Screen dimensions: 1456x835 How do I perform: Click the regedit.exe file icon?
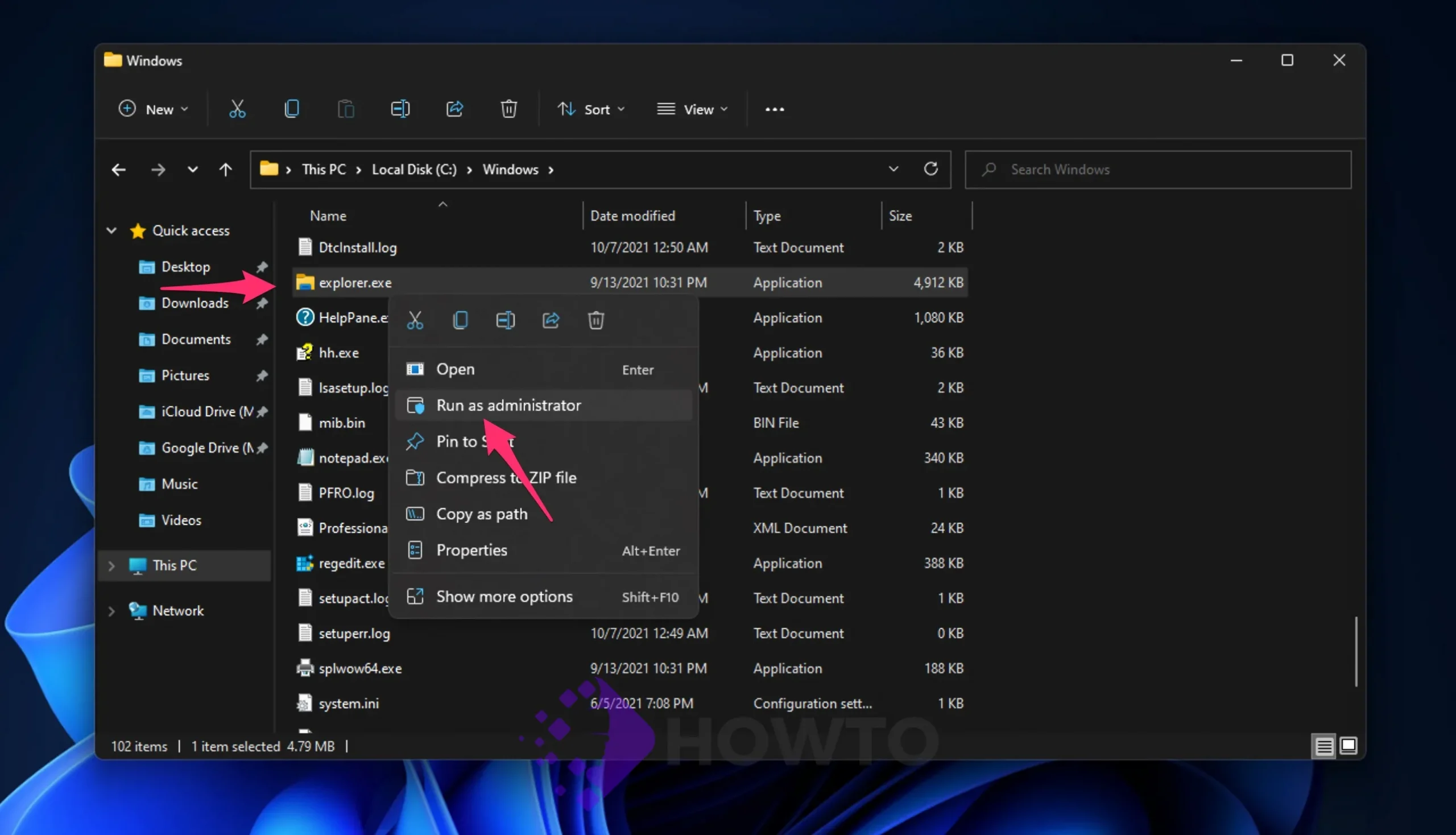[x=305, y=563]
